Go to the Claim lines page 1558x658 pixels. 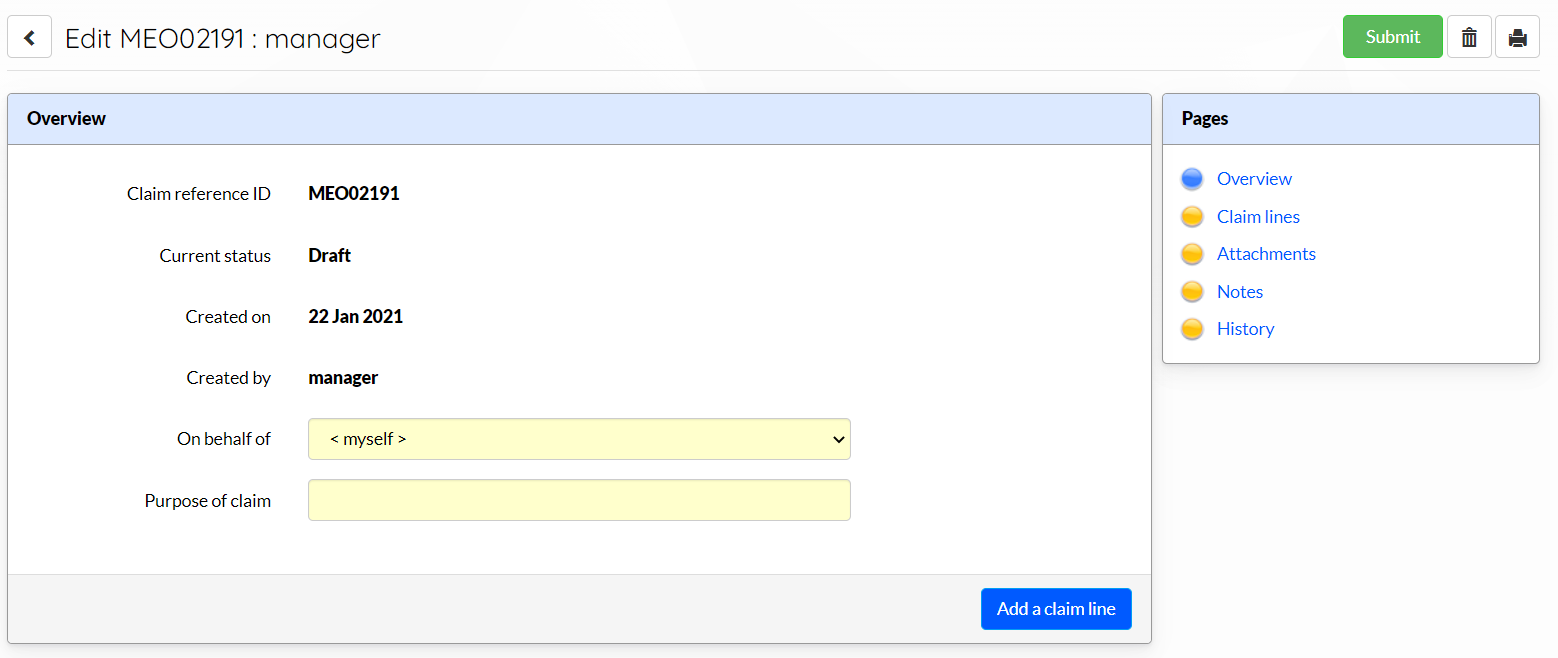[x=1258, y=217]
